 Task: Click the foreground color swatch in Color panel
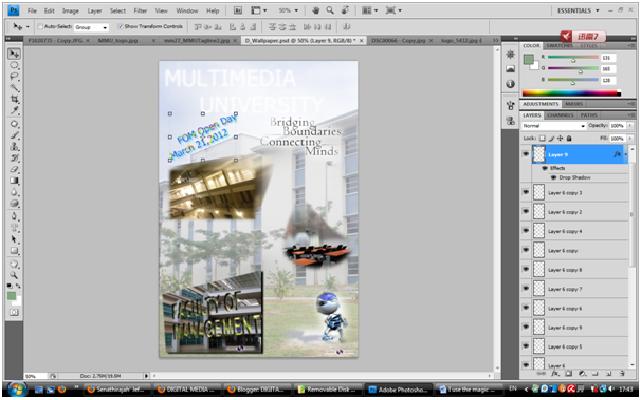pos(529,60)
